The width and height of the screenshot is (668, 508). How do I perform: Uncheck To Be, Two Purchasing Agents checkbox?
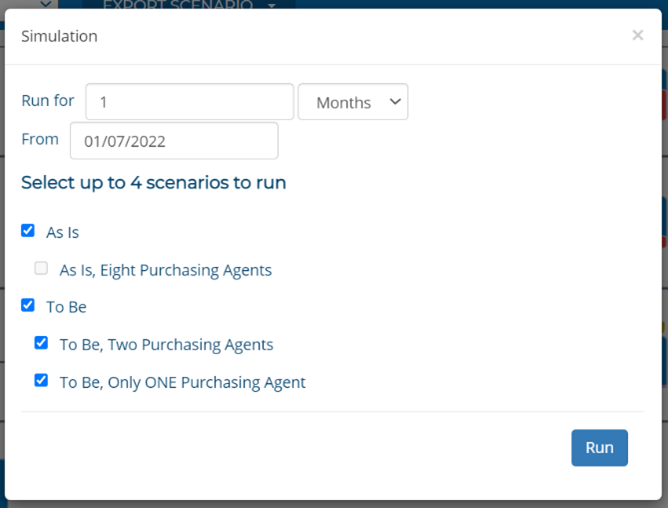coord(41,343)
